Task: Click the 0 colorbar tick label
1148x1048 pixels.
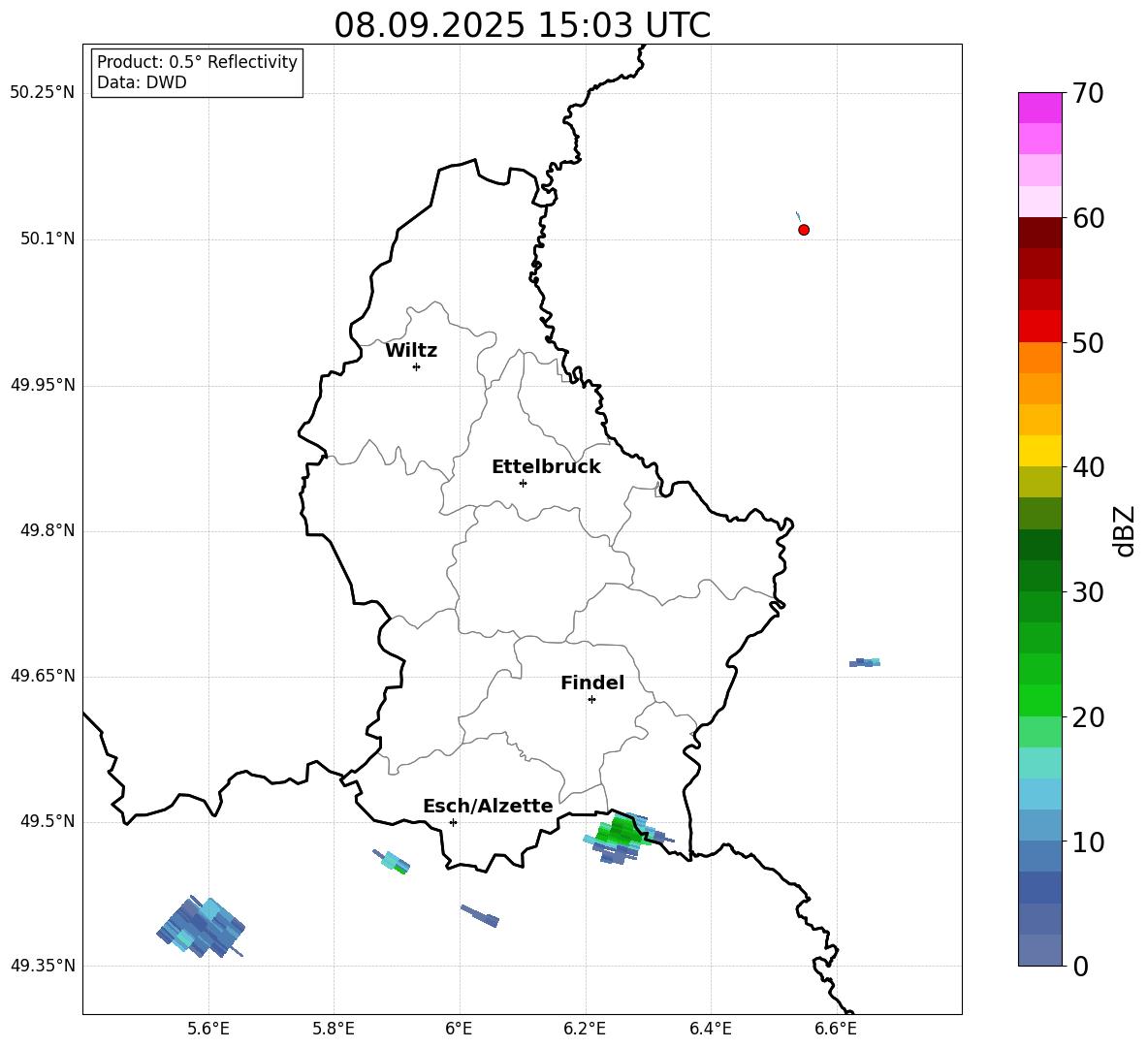Action: tap(1081, 966)
